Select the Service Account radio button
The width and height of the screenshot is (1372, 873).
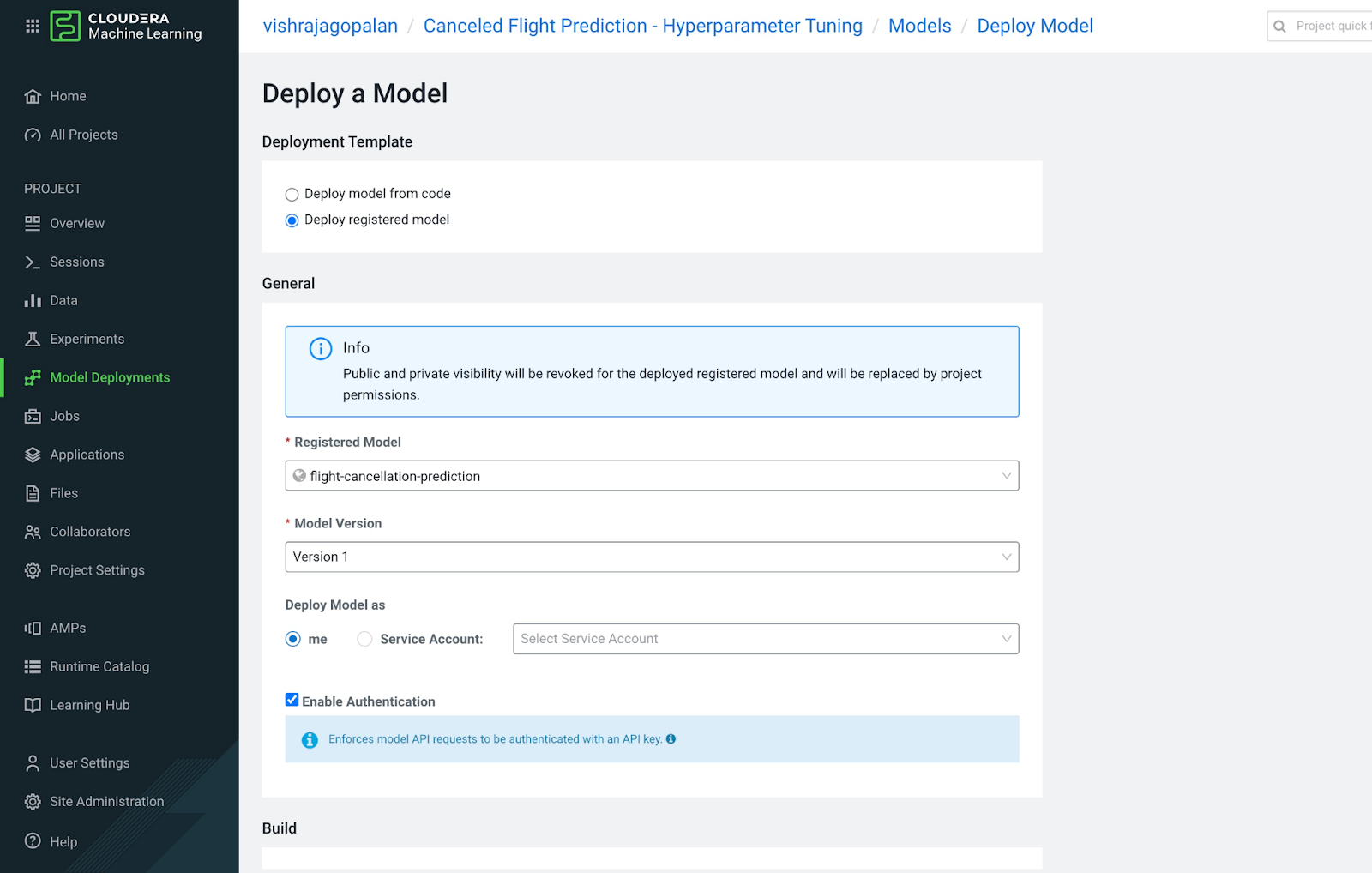coord(364,639)
